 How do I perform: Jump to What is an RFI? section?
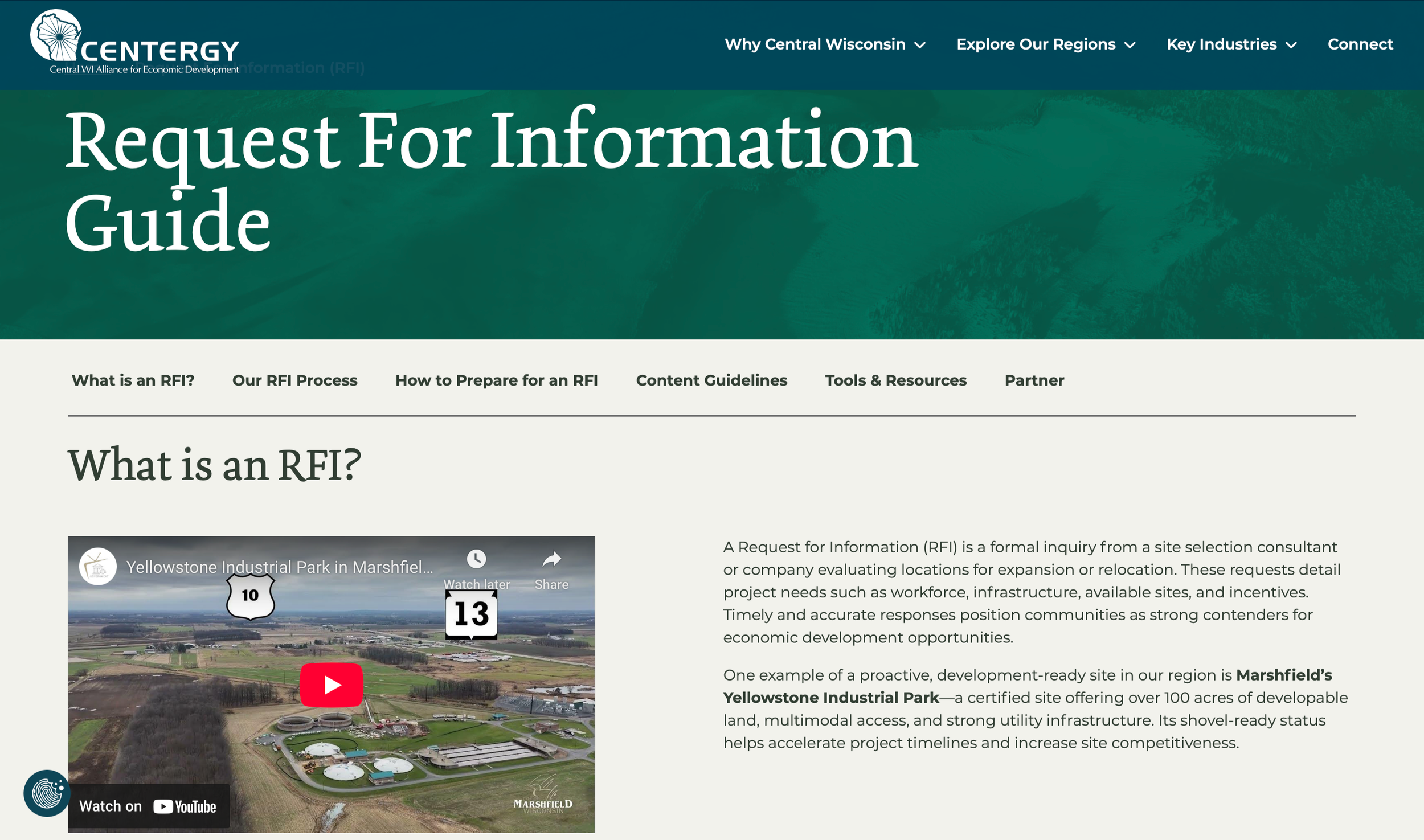point(133,380)
